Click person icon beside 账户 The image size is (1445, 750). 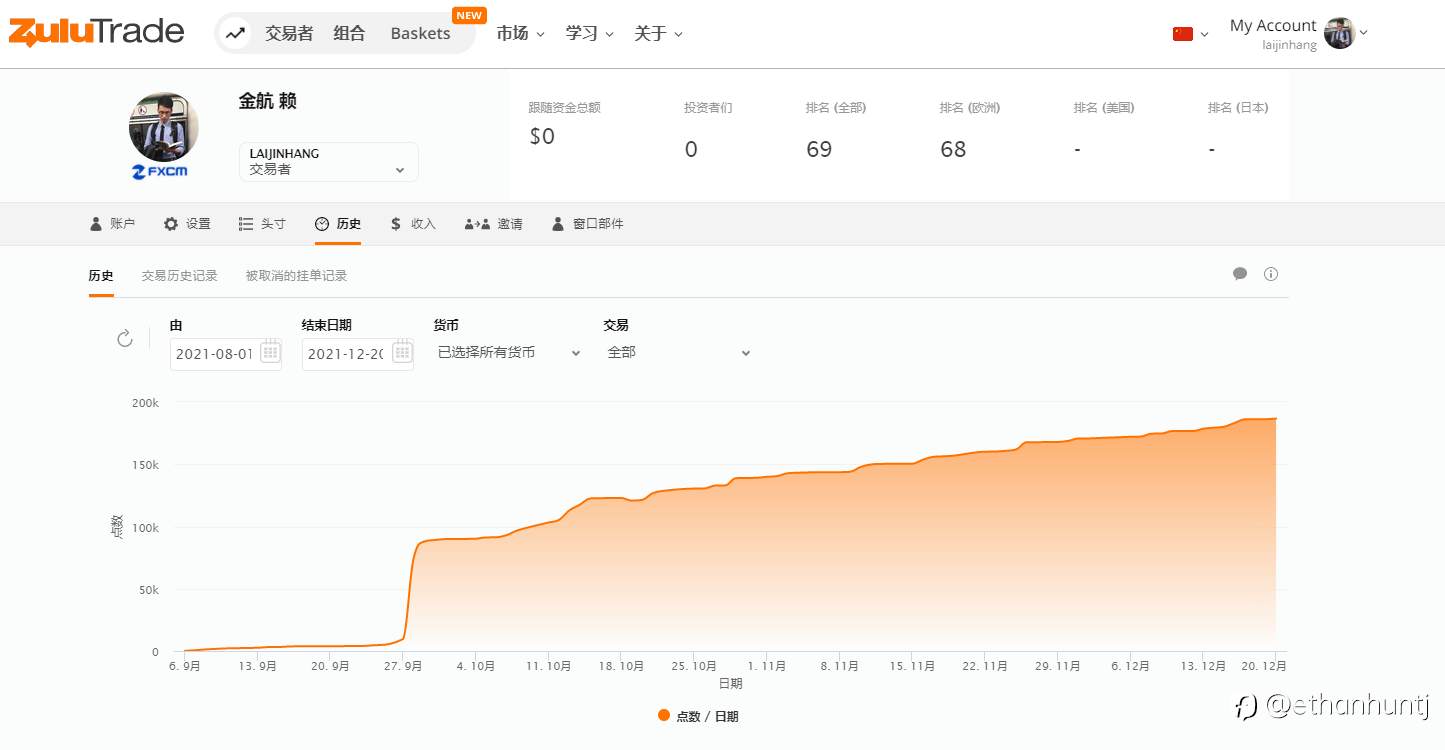pyautogui.click(x=96, y=224)
